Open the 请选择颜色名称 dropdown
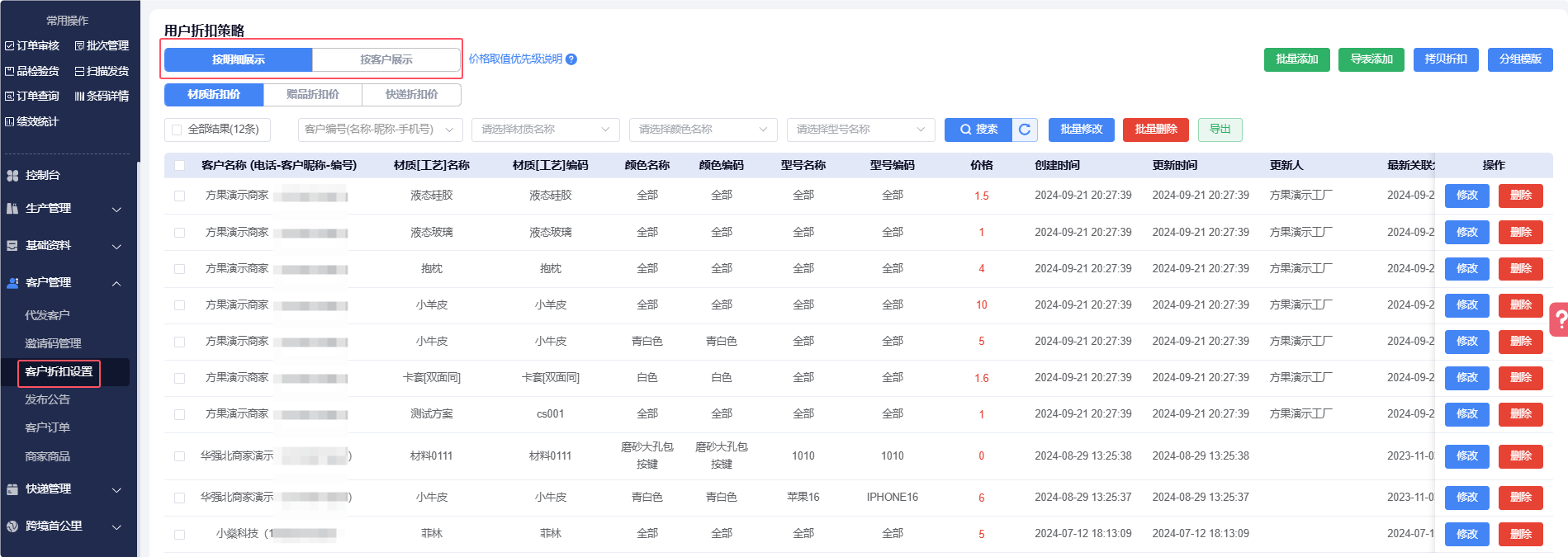The height and width of the screenshot is (557, 1568). coord(703,130)
